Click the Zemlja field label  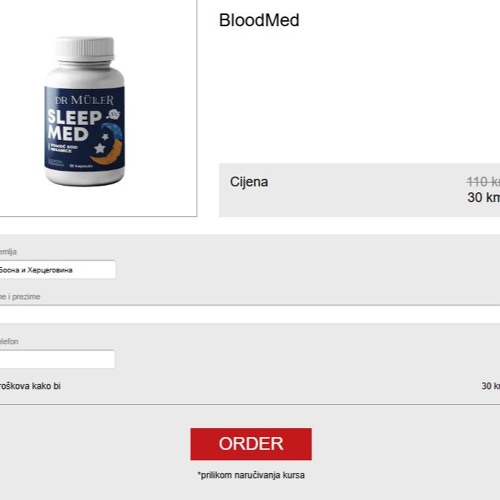8,252
